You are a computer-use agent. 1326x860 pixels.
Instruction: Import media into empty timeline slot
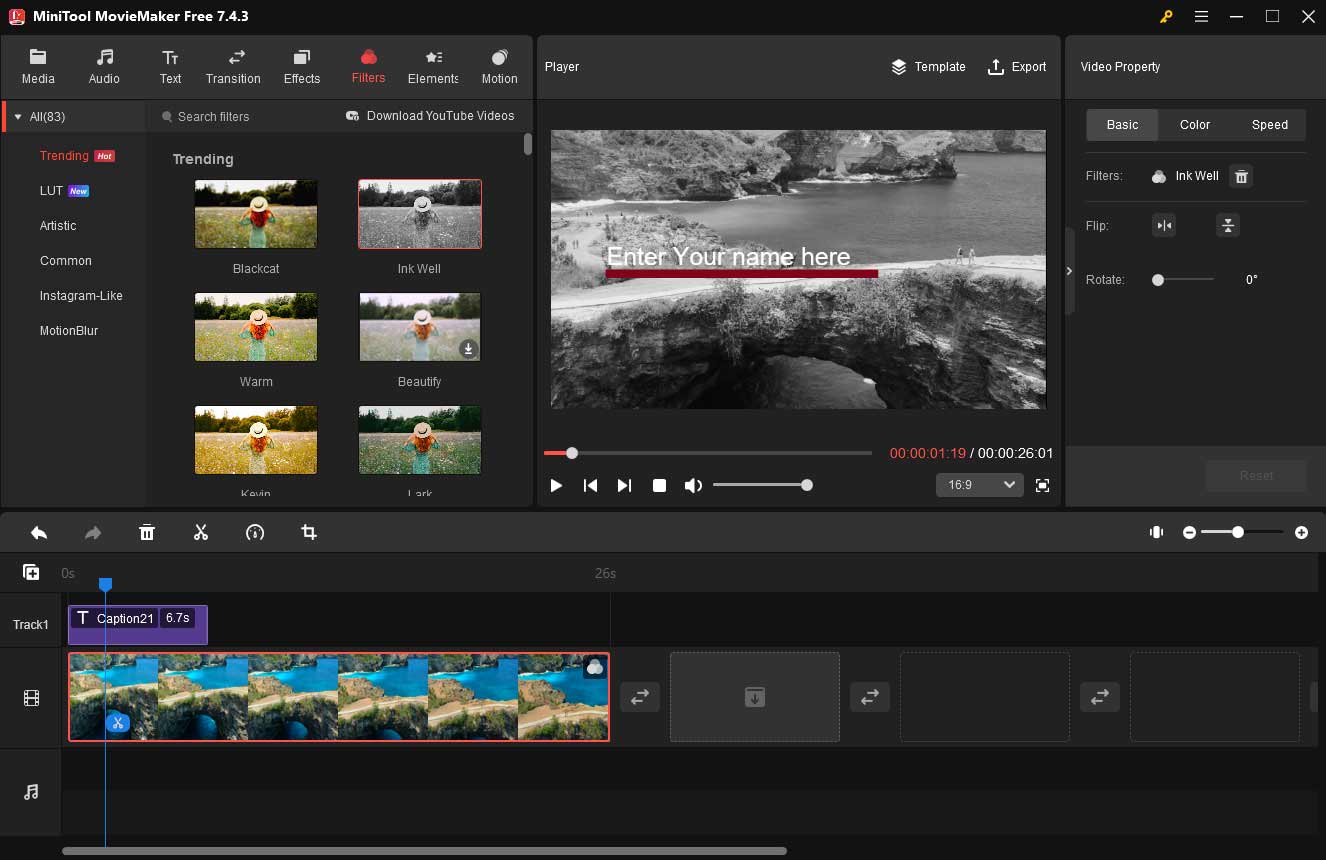click(755, 697)
